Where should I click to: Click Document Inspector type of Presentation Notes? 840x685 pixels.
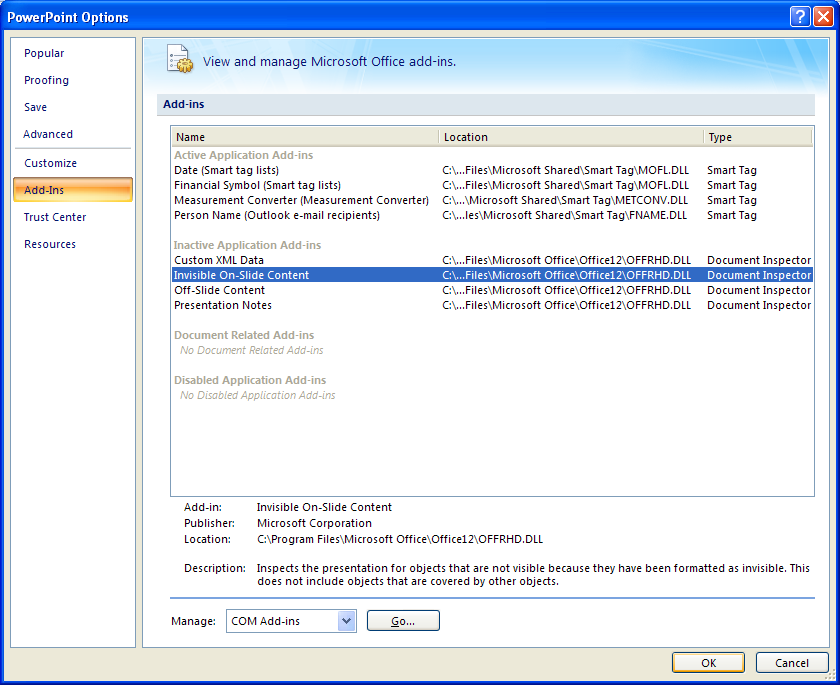[x=759, y=305]
